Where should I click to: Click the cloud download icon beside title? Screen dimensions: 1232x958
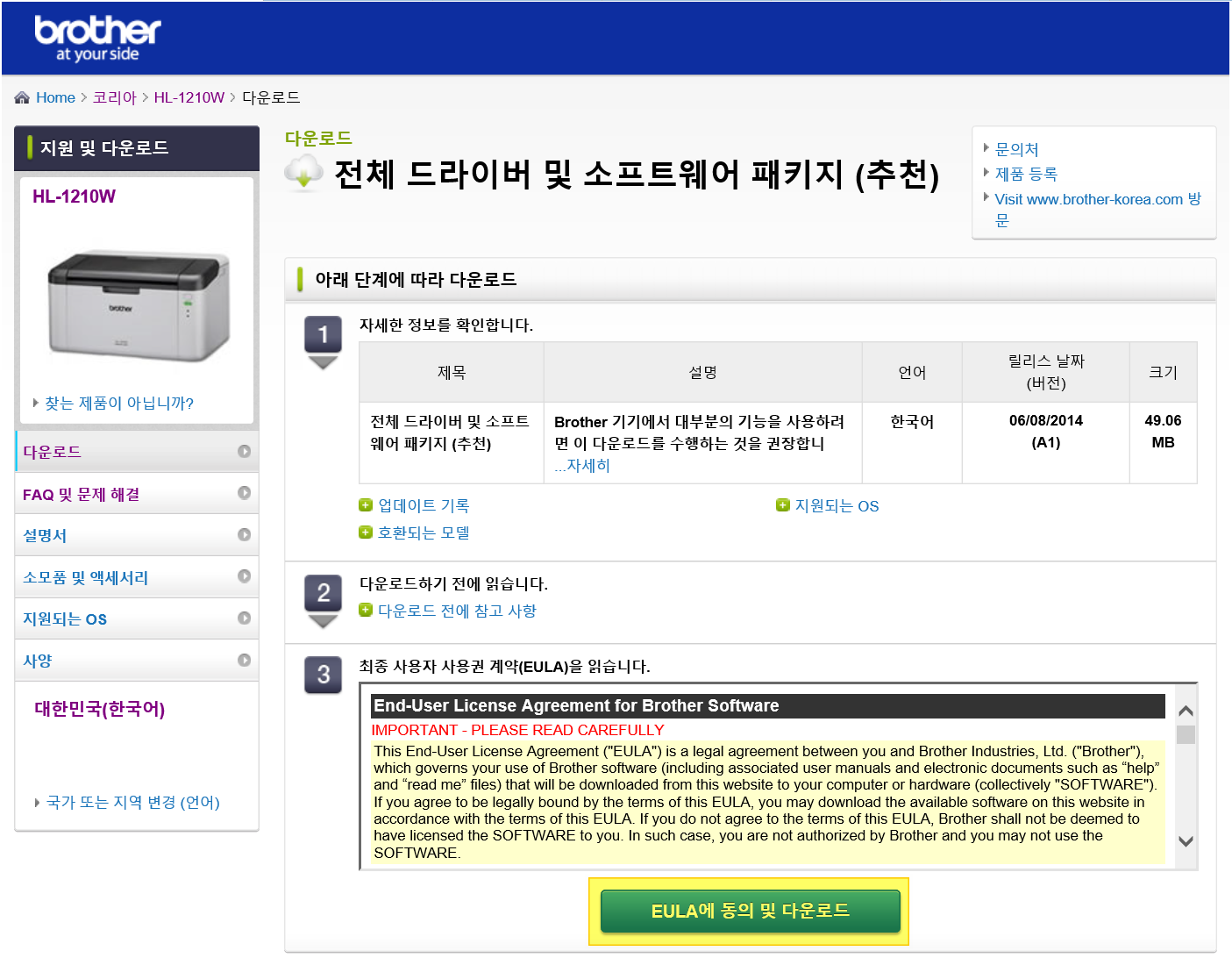(303, 172)
